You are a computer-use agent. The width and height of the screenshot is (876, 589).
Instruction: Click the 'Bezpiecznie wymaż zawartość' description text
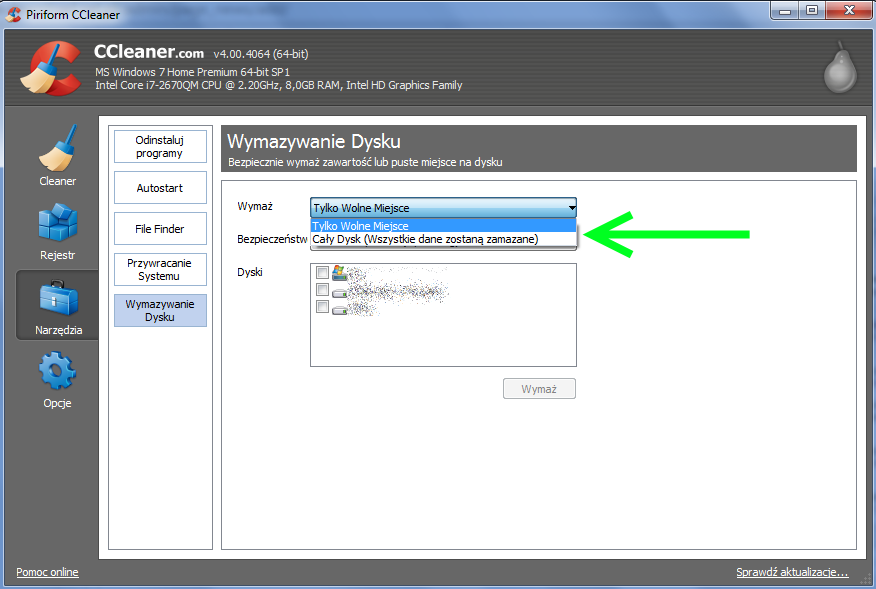[365, 162]
